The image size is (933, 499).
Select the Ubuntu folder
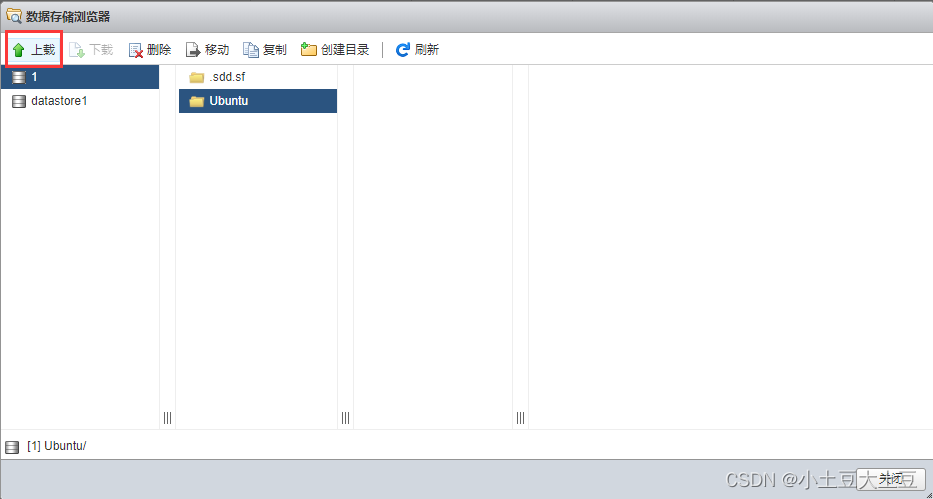click(258, 101)
